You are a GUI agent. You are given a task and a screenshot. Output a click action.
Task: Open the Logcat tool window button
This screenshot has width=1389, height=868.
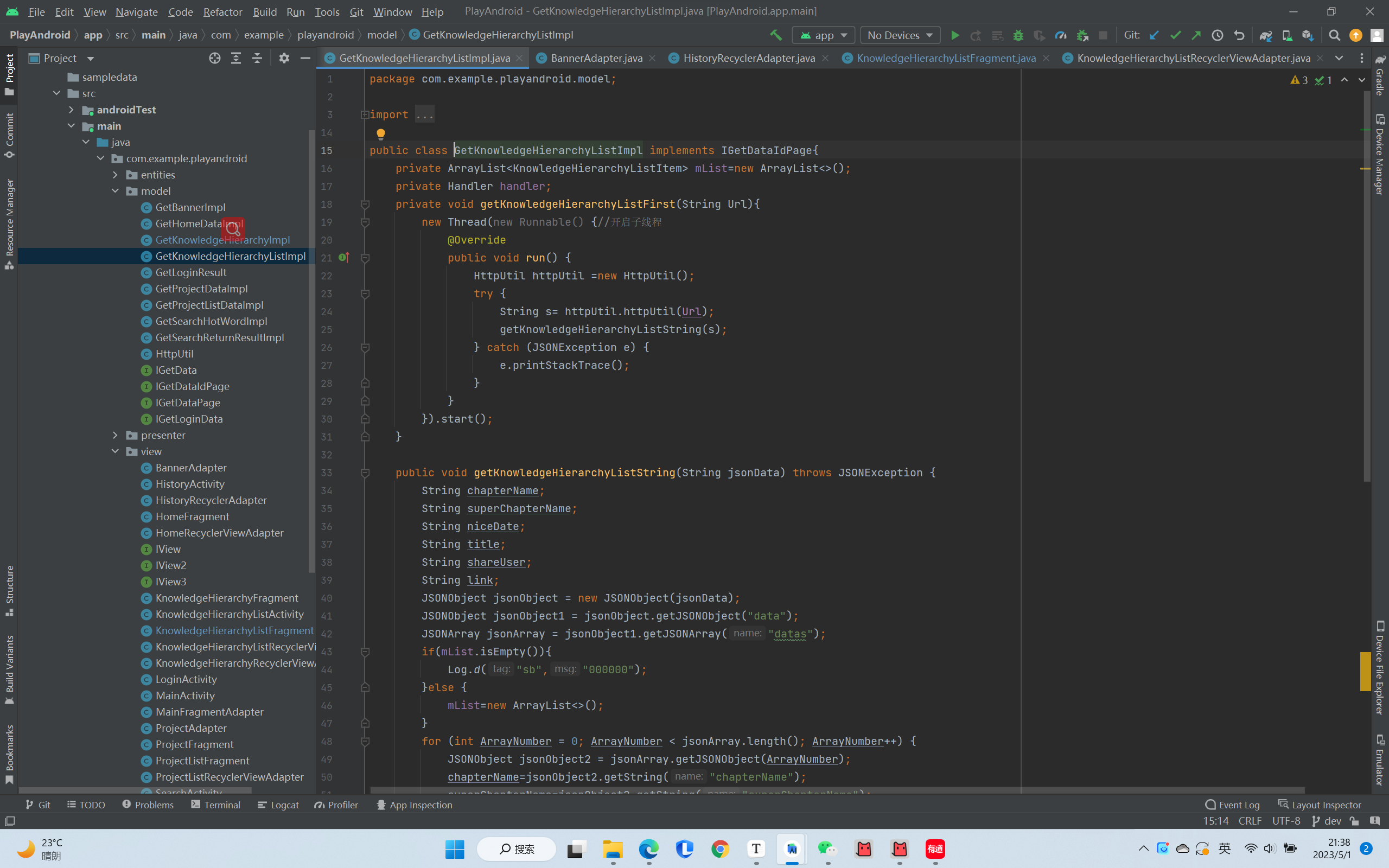click(278, 805)
